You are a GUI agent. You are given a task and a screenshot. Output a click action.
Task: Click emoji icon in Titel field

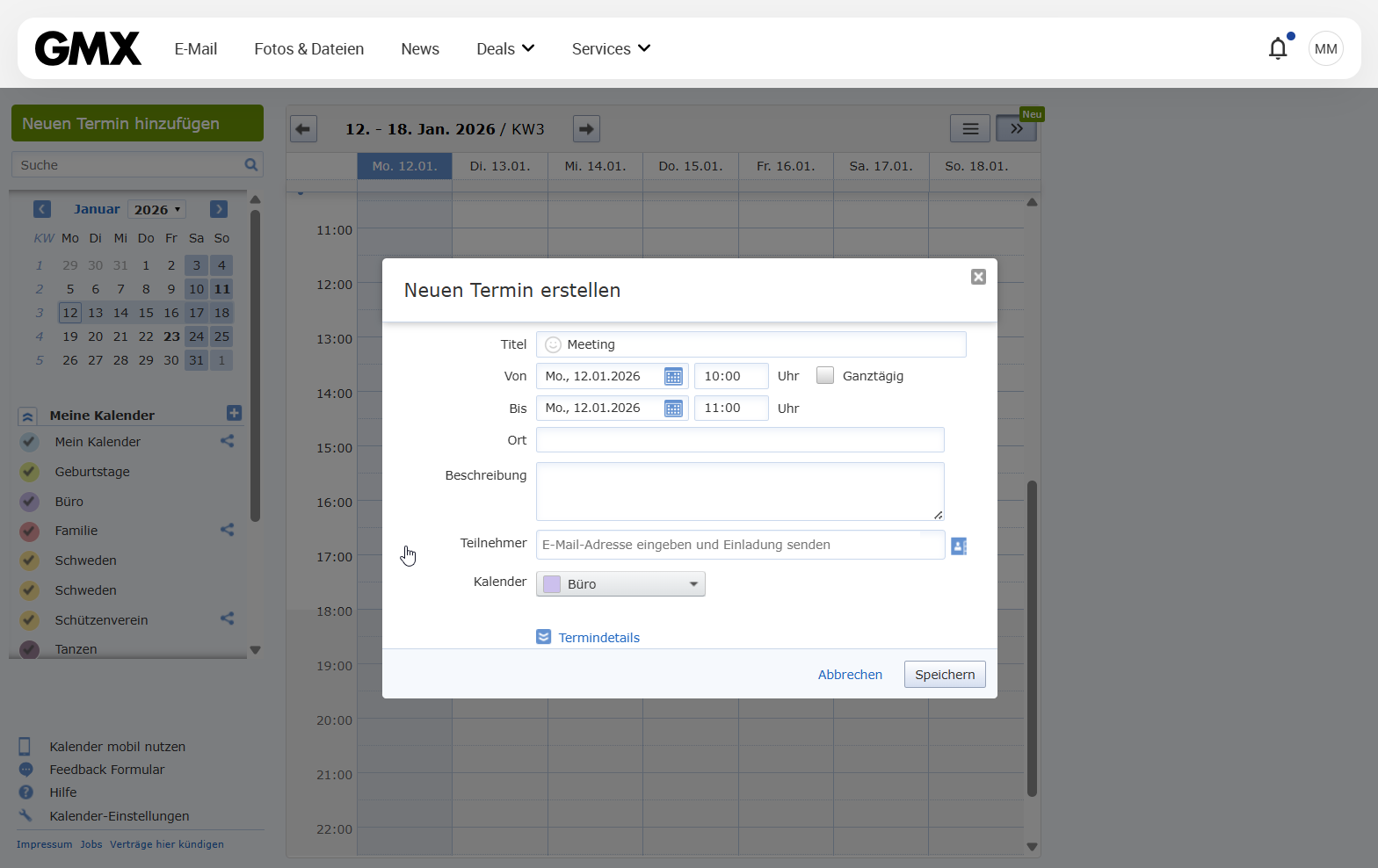coord(553,344)
